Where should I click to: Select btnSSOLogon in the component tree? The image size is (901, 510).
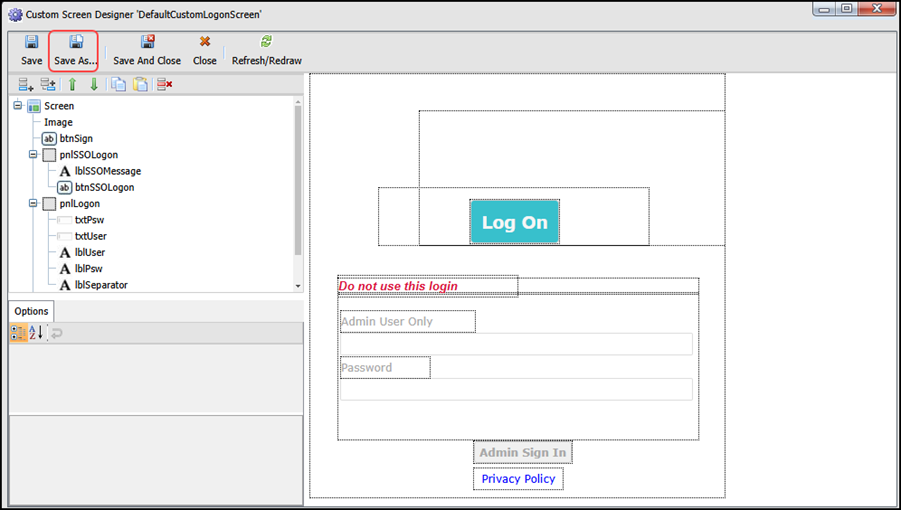point(103,187)
